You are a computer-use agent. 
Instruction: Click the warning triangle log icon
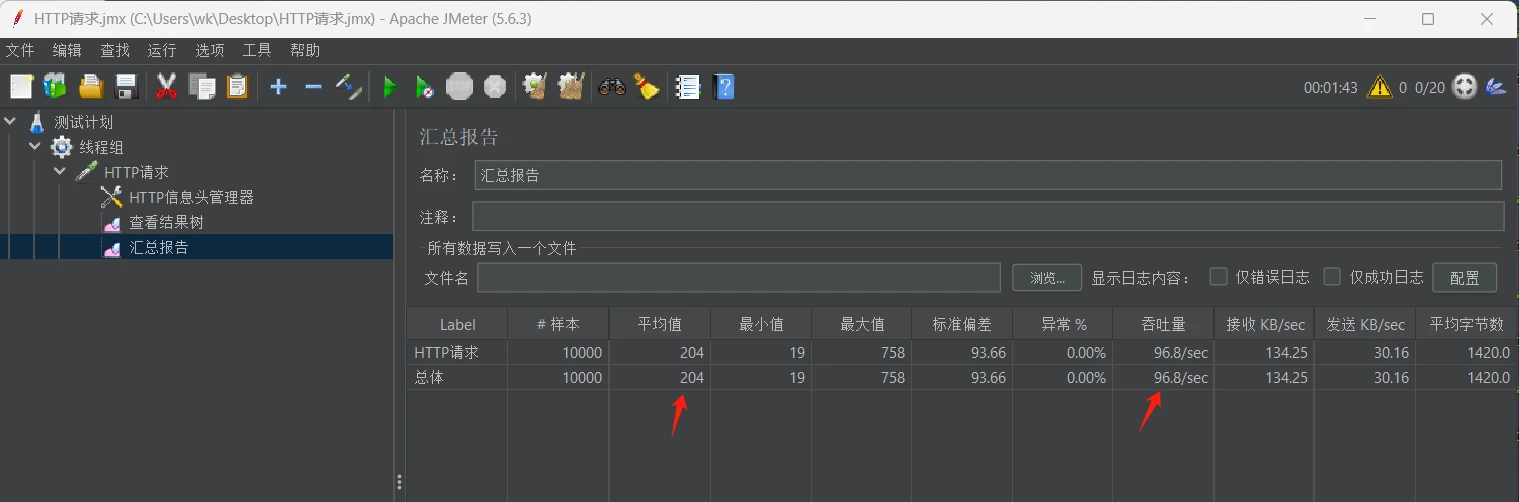click(1380, 87)
